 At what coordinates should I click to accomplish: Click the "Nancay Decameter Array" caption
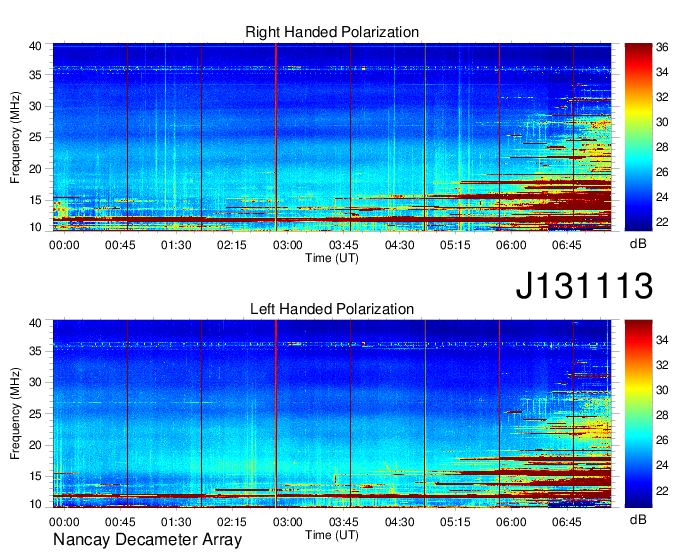(147, 540)
